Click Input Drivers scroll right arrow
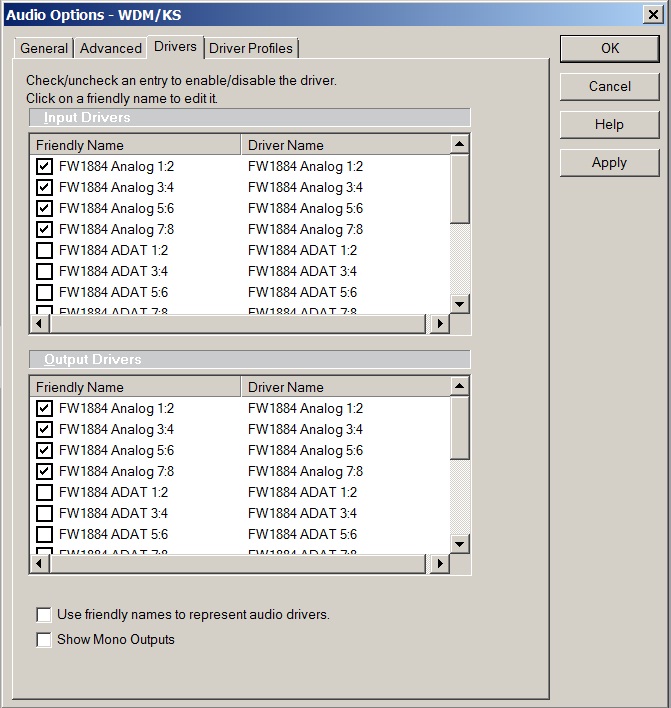 pos(440,323)
